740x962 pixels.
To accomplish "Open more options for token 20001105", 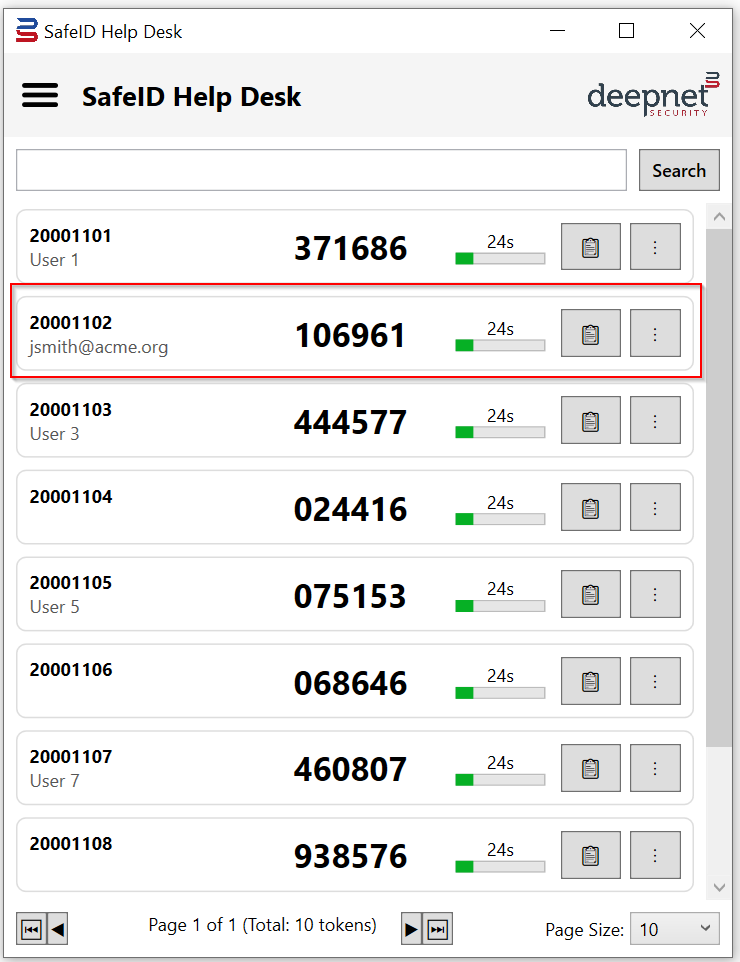I will (x=655, y=594).
